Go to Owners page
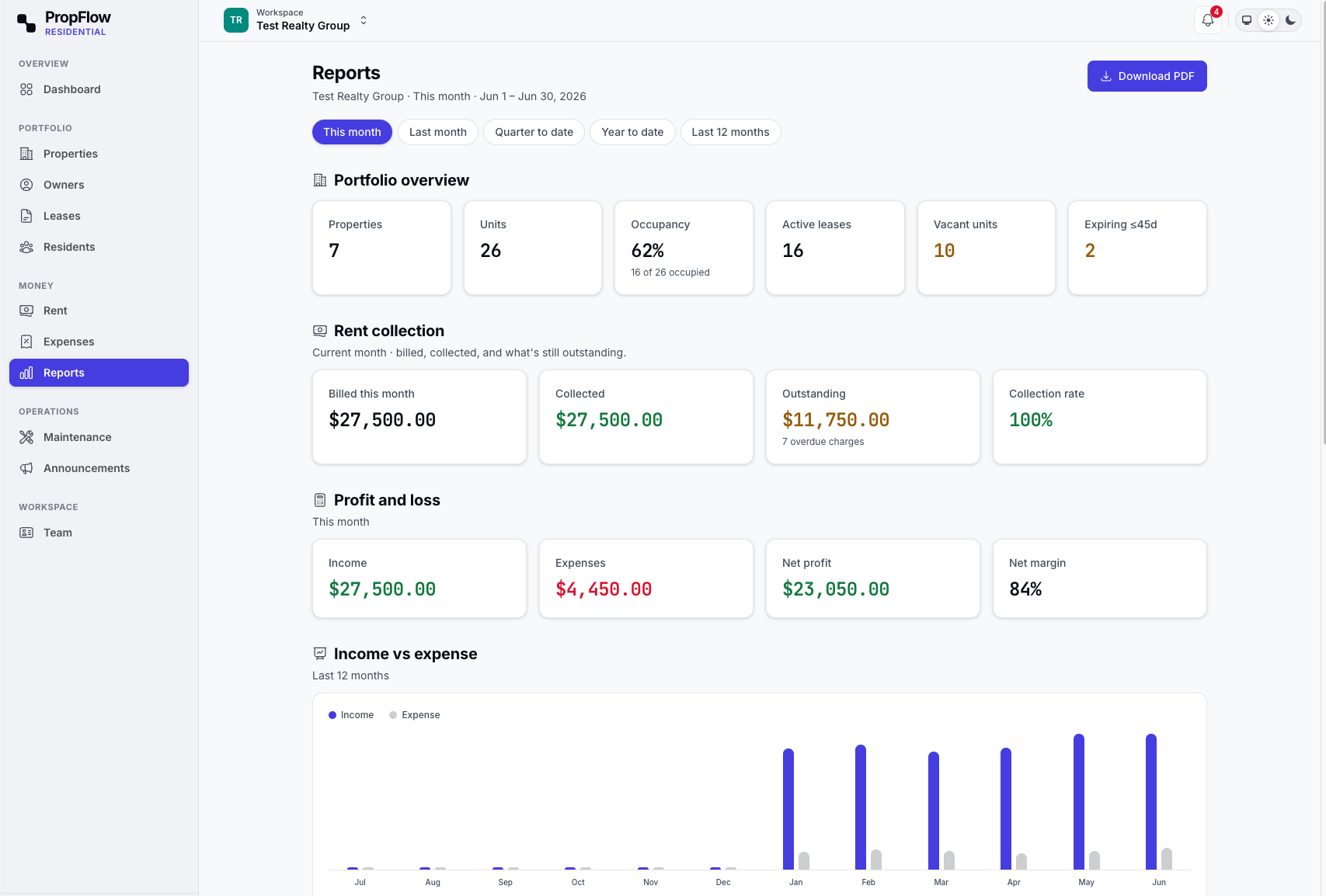The height and width of the screenshot is (896, 1326). [99, 185]
